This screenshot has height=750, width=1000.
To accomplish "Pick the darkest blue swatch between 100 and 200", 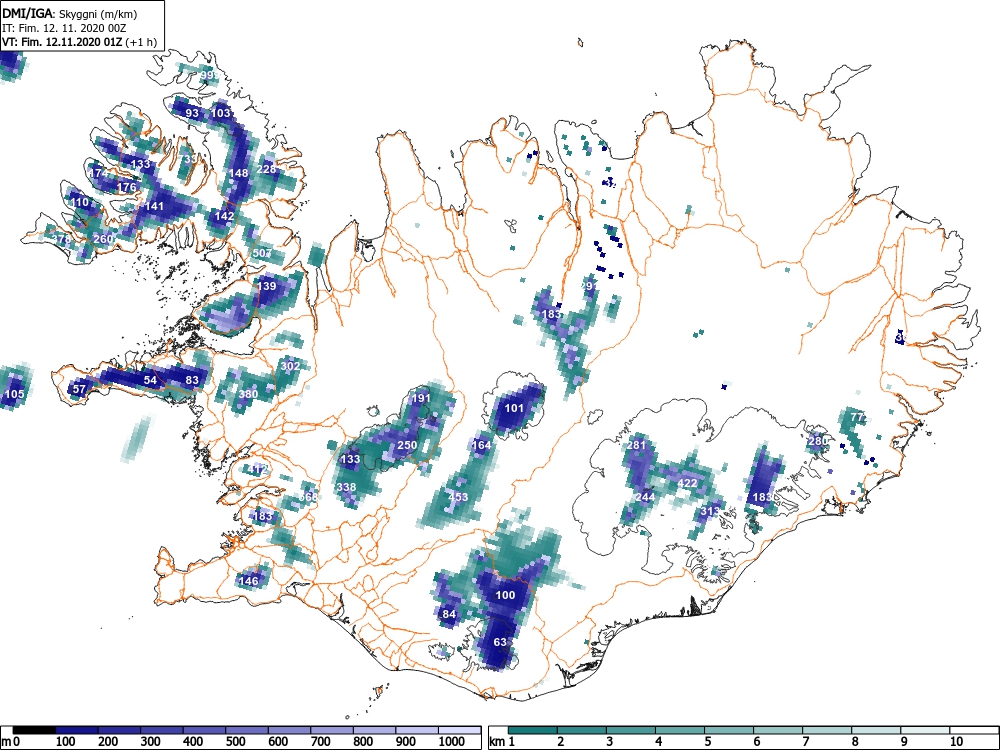I will point(77,730).
